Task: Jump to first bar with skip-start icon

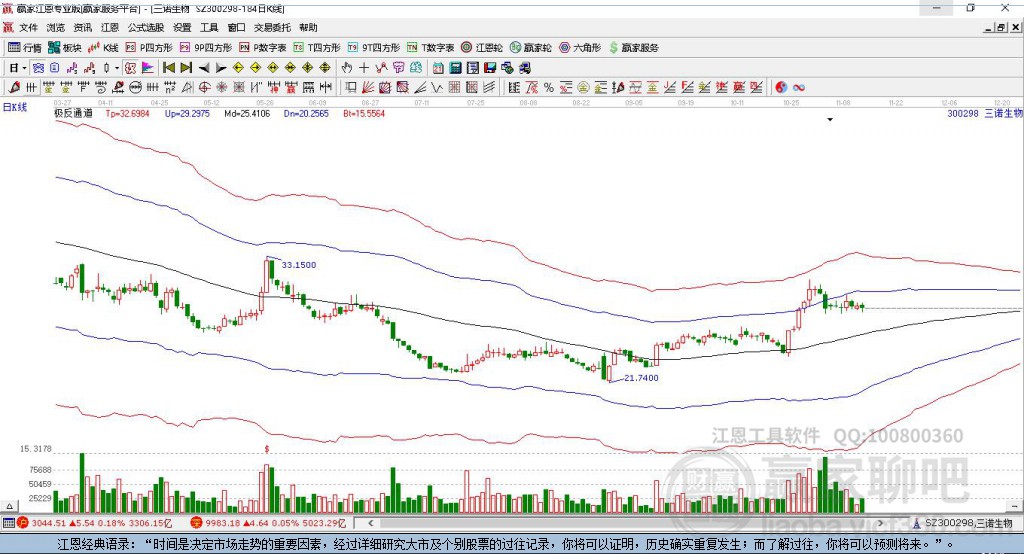Action: pos(169,68)
